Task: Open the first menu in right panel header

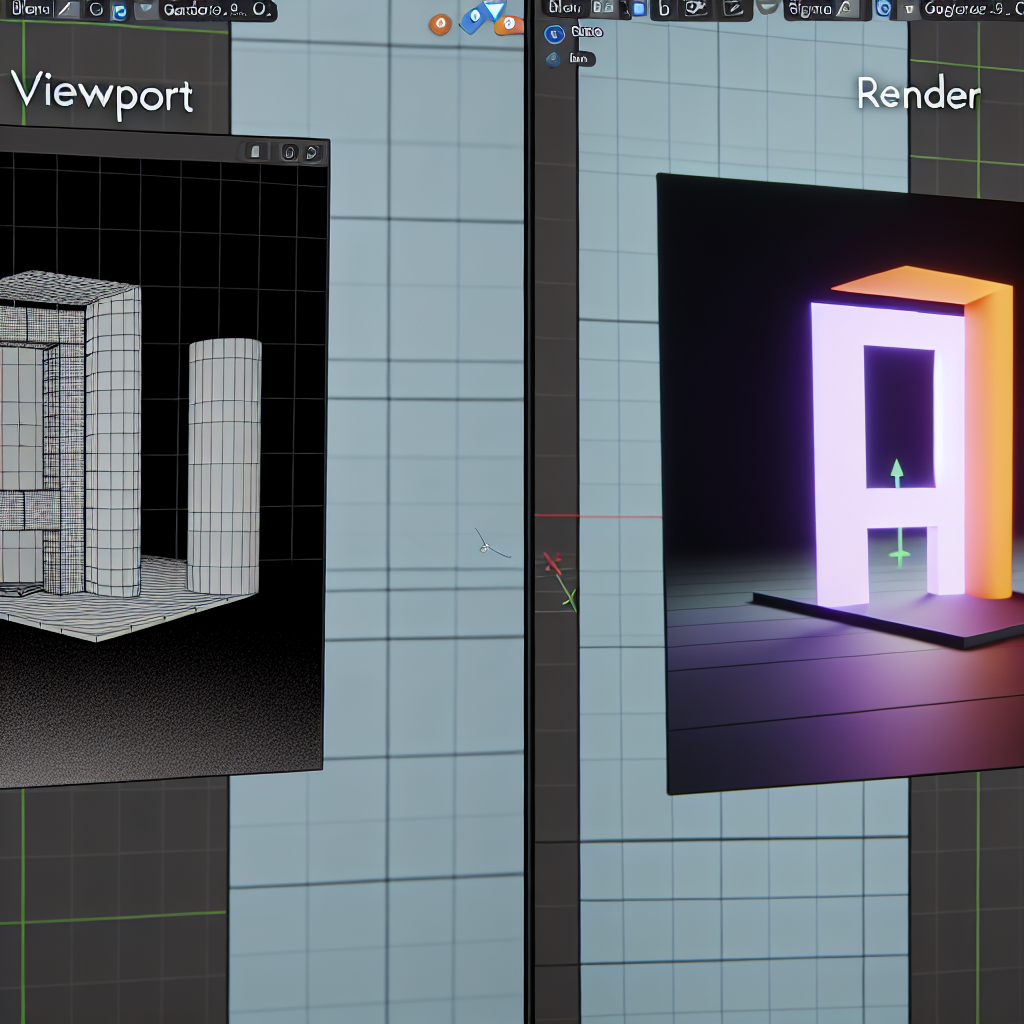Action: tap(559, 9)
